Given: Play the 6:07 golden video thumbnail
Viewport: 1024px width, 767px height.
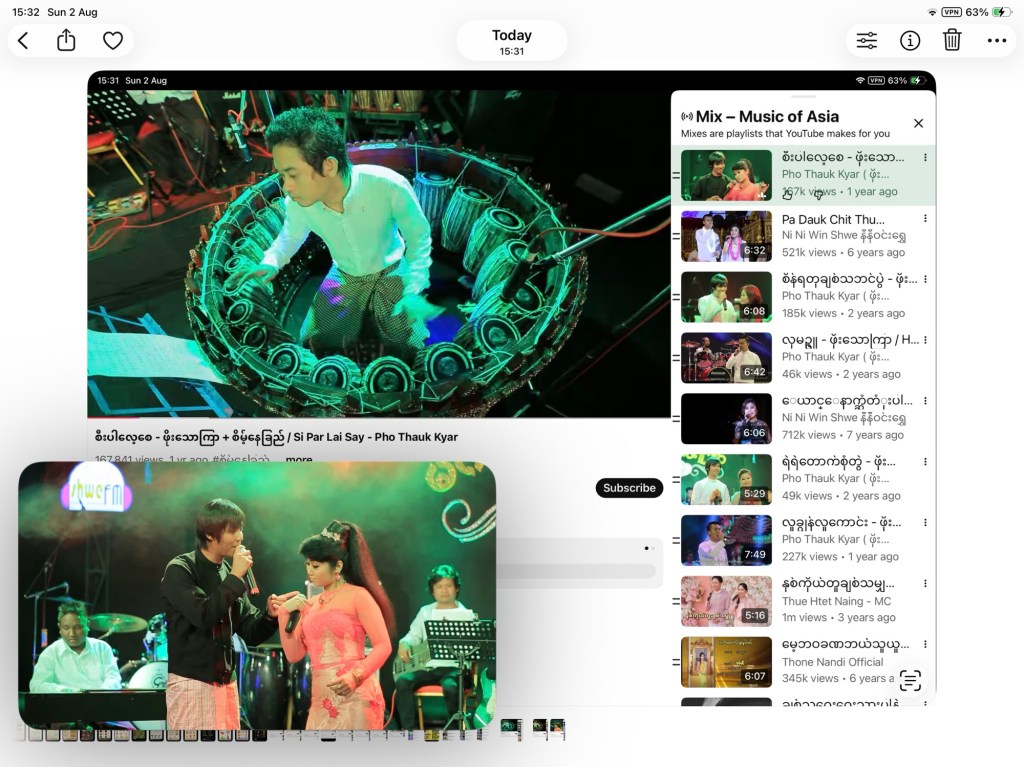Looking at the screenshot, I should click(726, 662).
